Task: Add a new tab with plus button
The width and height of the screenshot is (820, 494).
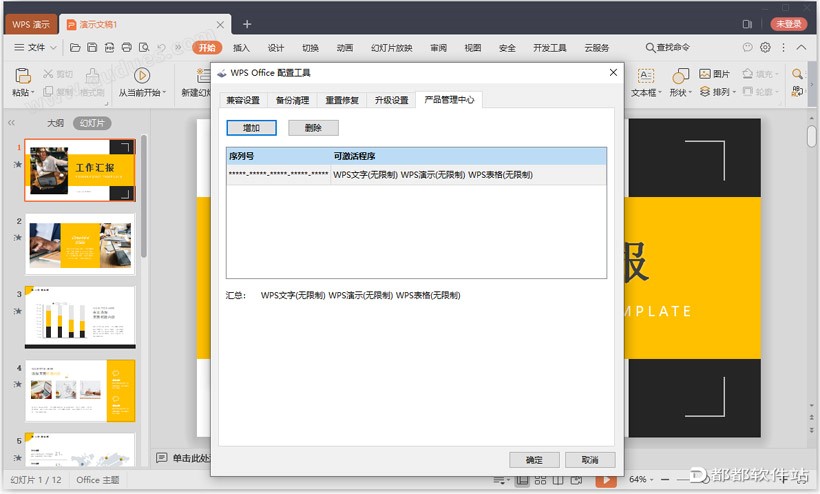Action: pos(247,24)
